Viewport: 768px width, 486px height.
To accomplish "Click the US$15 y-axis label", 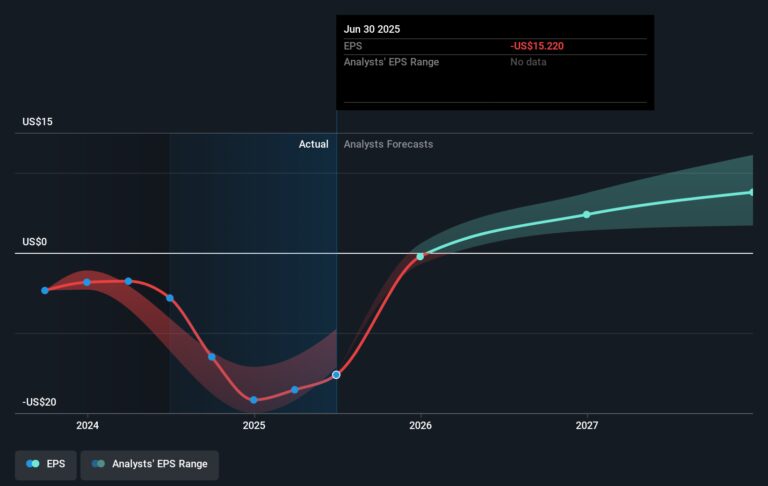I will pos(38,122).
